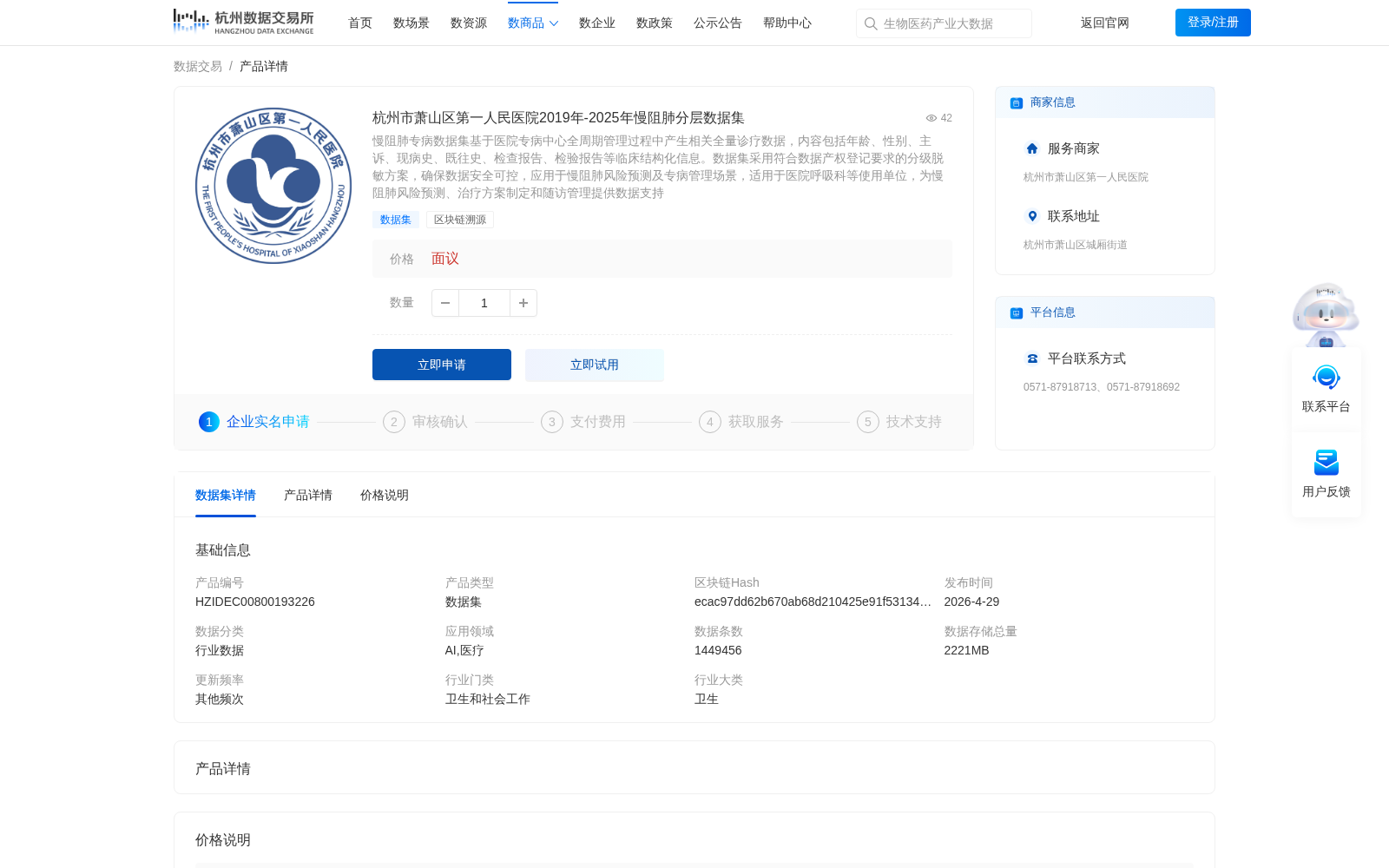
Task: Click the address 杭州市萧山区城厢街道
Action: (1076, 245)
